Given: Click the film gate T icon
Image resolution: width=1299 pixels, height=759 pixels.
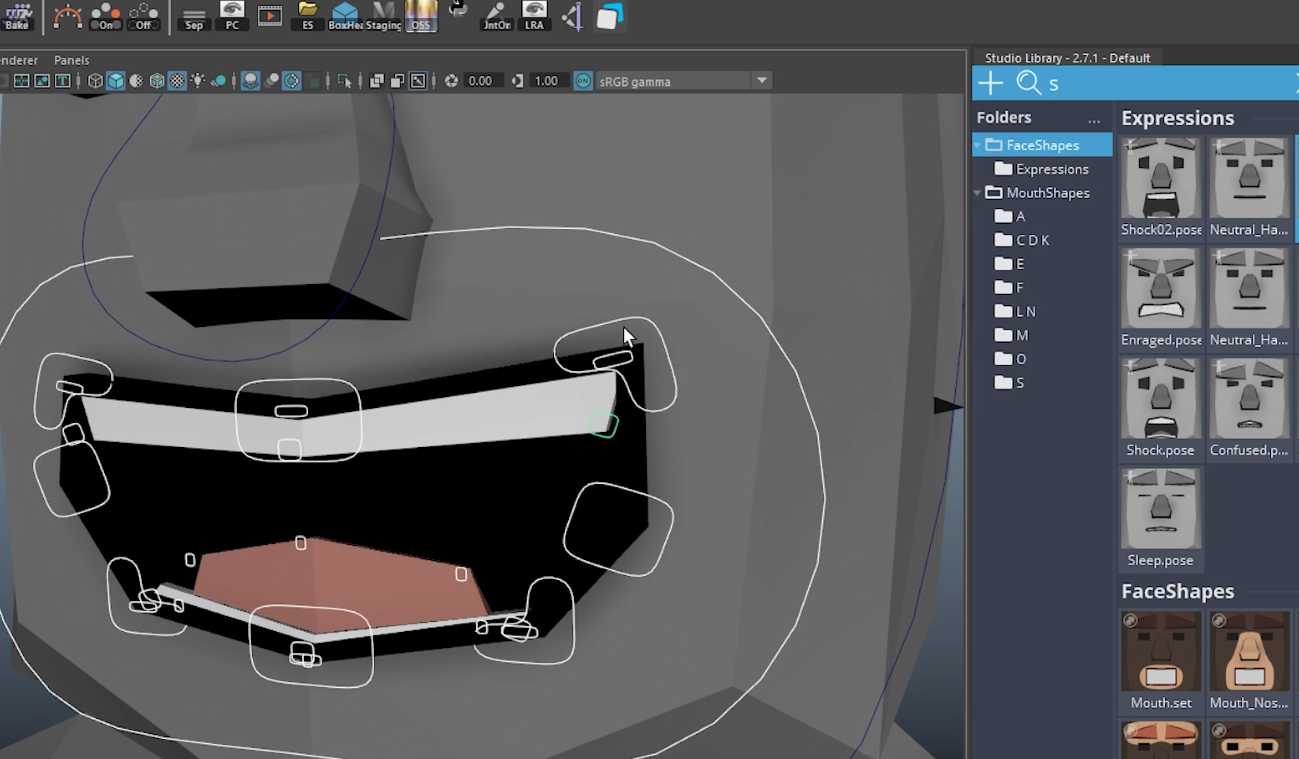Looking at the screenshot, I should pos(62,81).
